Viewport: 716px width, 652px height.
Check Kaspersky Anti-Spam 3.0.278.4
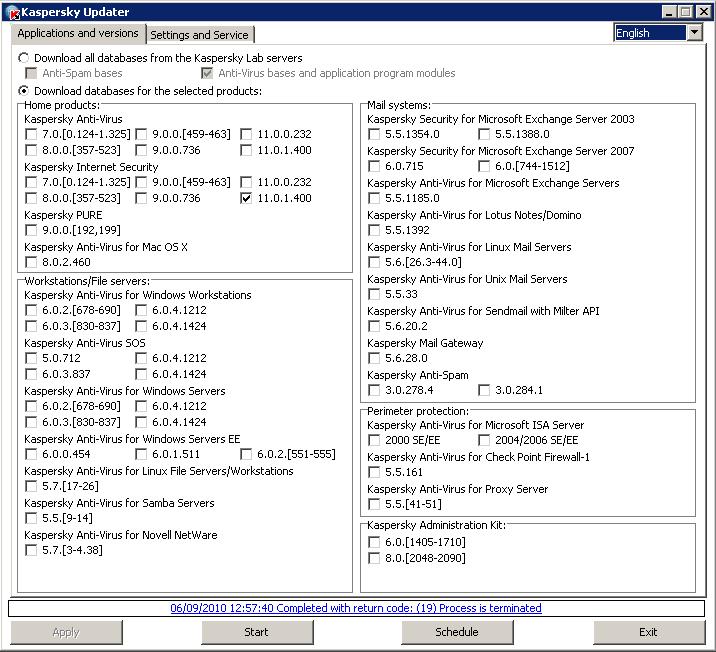(374, 390)
